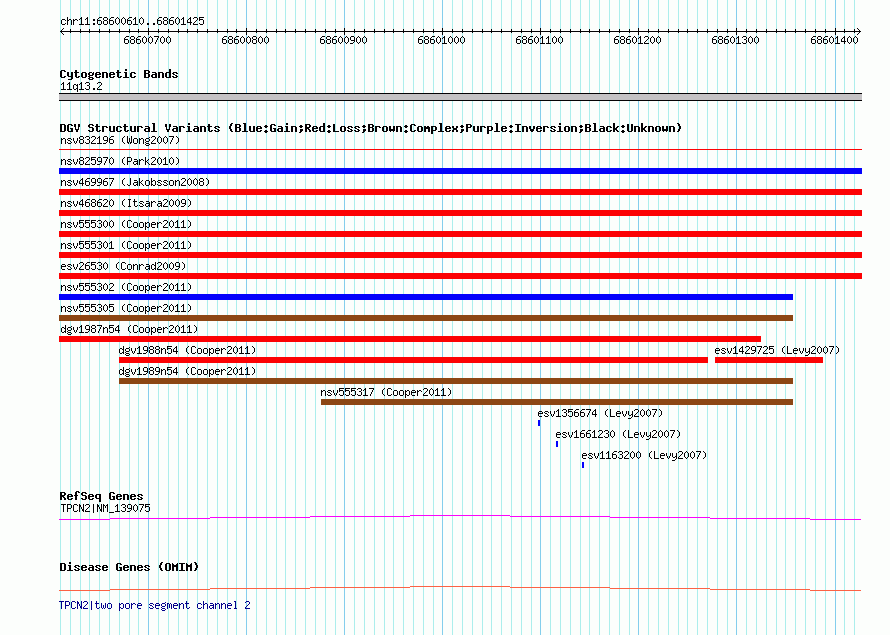The height and width of the screenshot is (635, 890).
Task: Open the DGV Structural Variants track heading
Action: pos(370,128)
